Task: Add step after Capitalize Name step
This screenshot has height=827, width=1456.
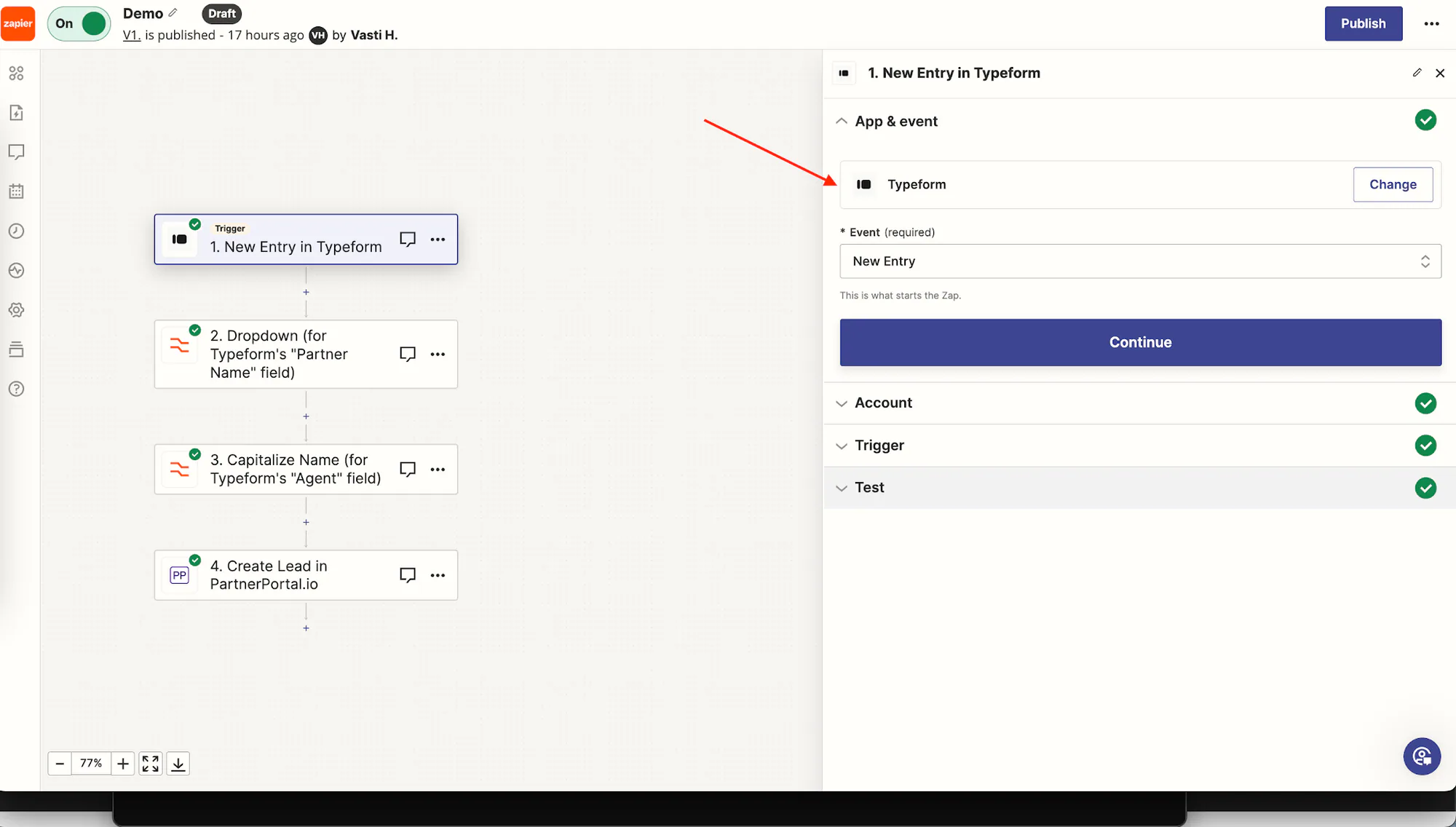Action: [x=306, y=523]
